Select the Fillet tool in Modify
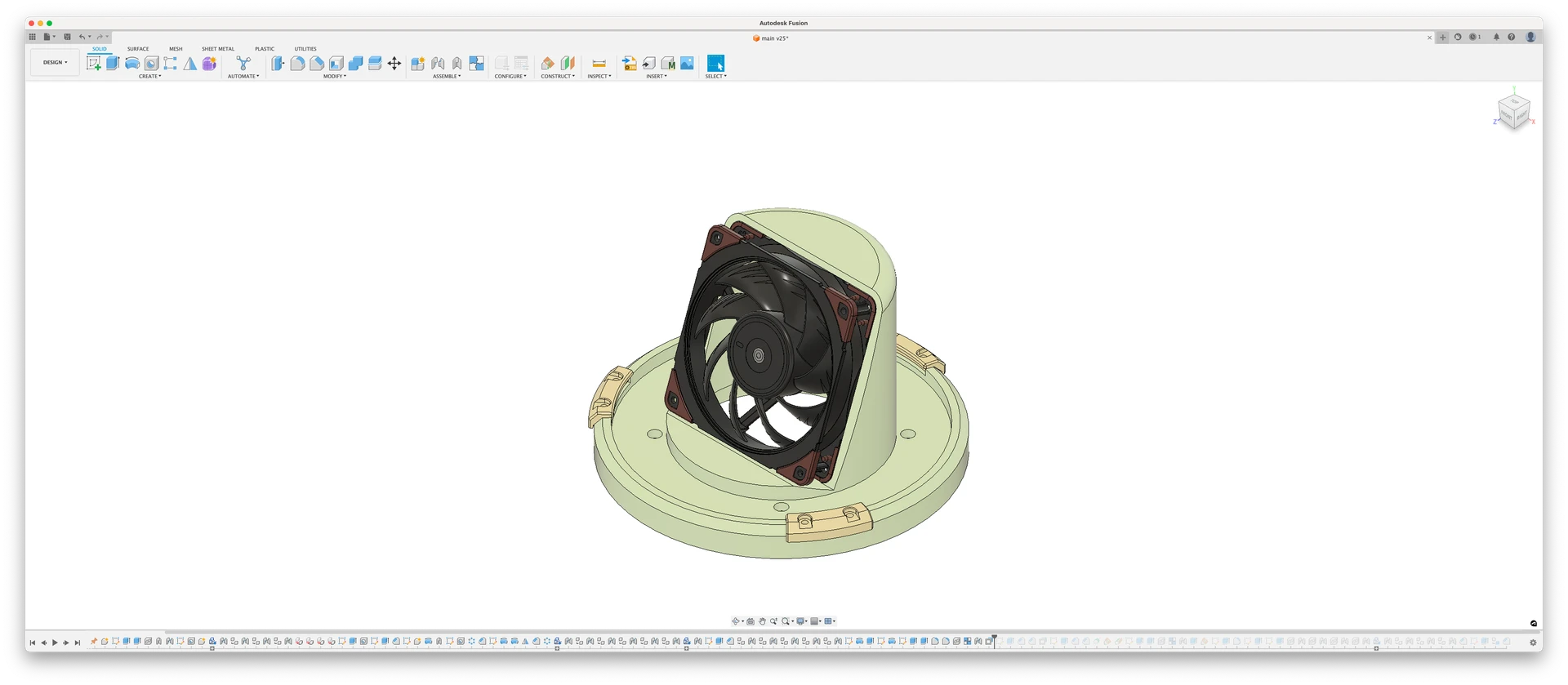Image resolution: width=1568 pixels, height=685 pixels. [297, 64]
